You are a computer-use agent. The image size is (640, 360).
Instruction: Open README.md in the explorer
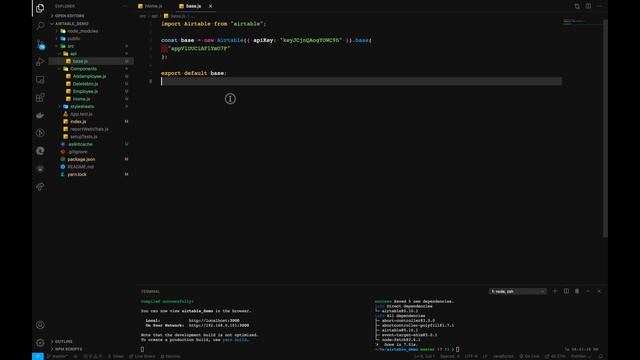point(81,167)
